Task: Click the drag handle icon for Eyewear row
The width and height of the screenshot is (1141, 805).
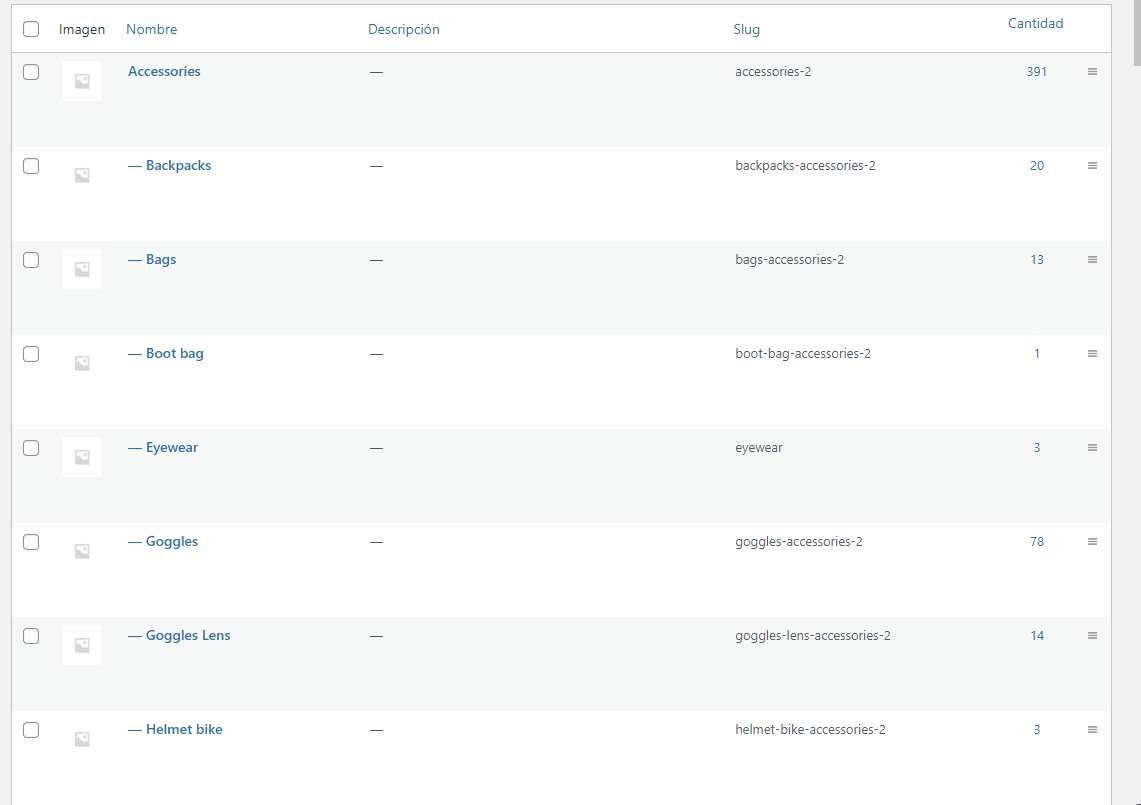Action: pyautogui.click(x=1092, y=447)
